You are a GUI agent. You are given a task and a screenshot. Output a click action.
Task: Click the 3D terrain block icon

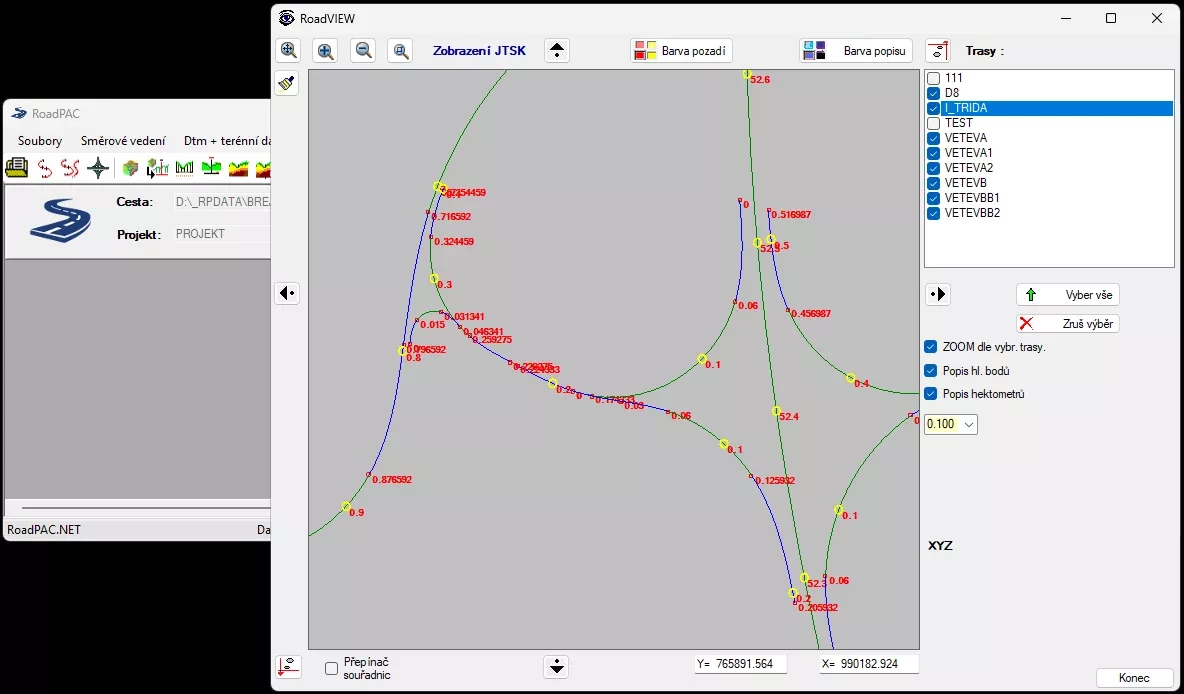(x=130, y=168)
